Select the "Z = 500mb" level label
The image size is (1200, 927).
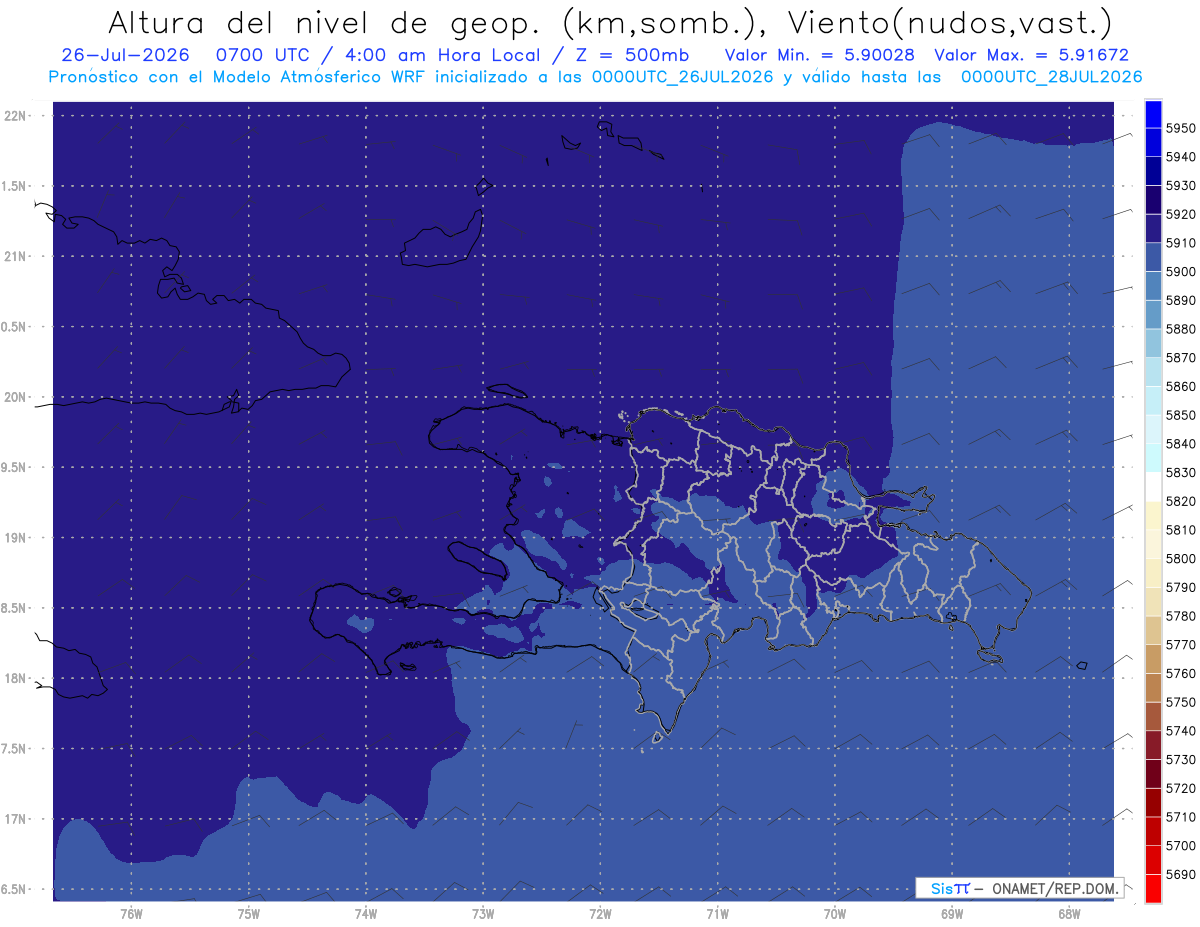[631, 55]
